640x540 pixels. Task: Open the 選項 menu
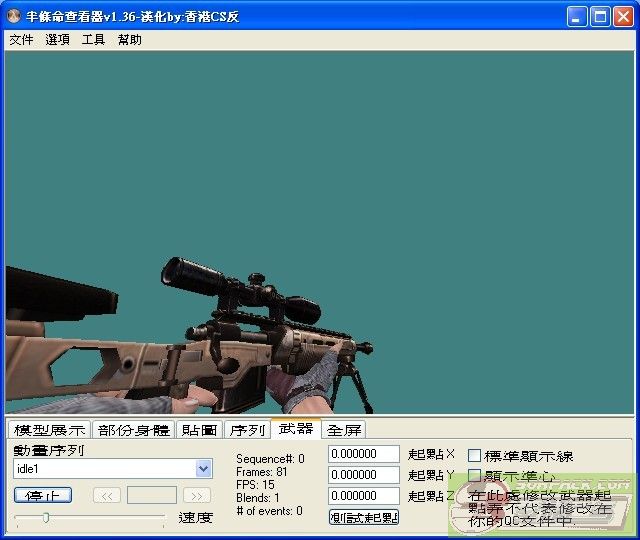pyautogui.click(x=57, y=40)
